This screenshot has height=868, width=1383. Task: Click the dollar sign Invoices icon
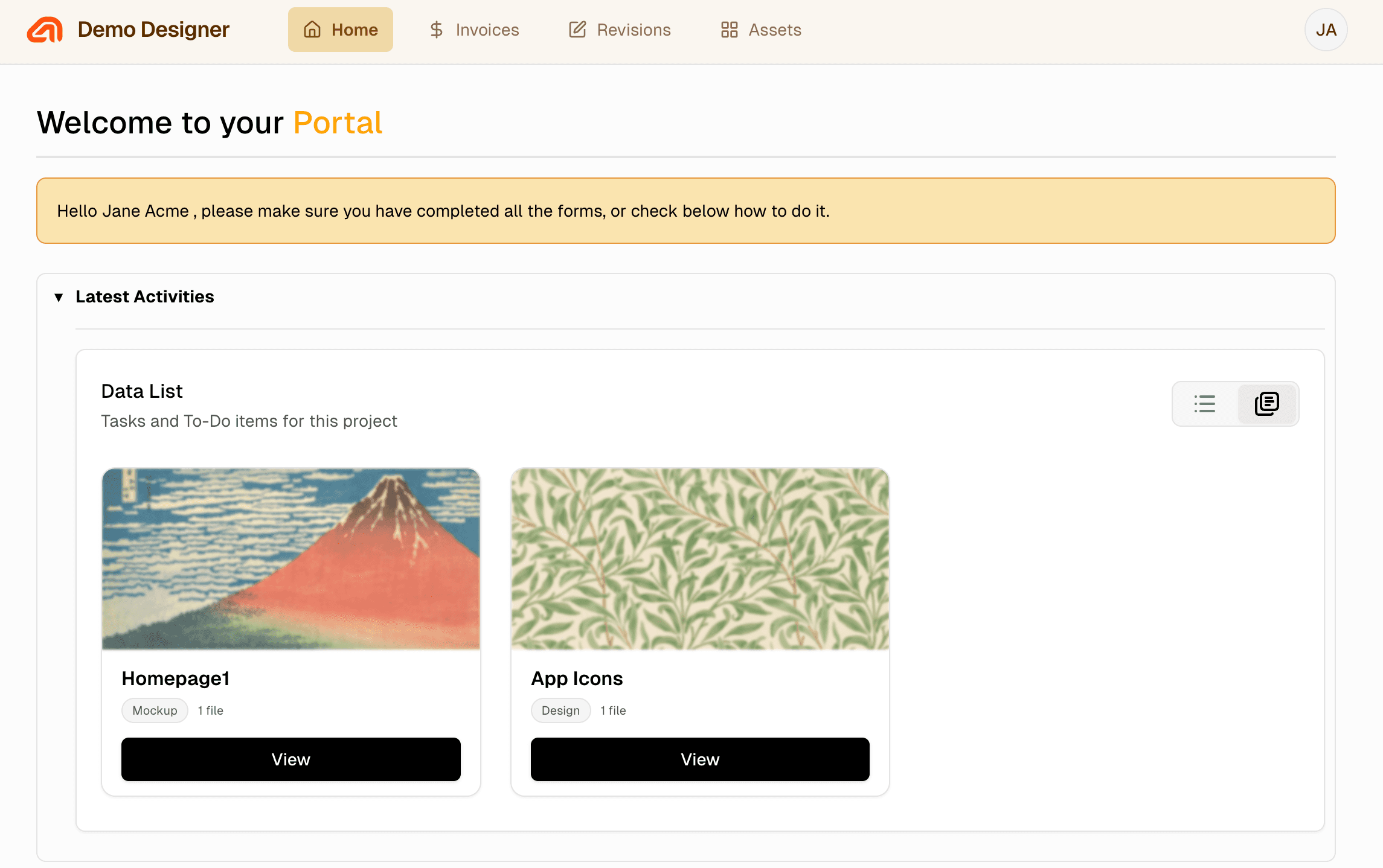click(436, 29)
